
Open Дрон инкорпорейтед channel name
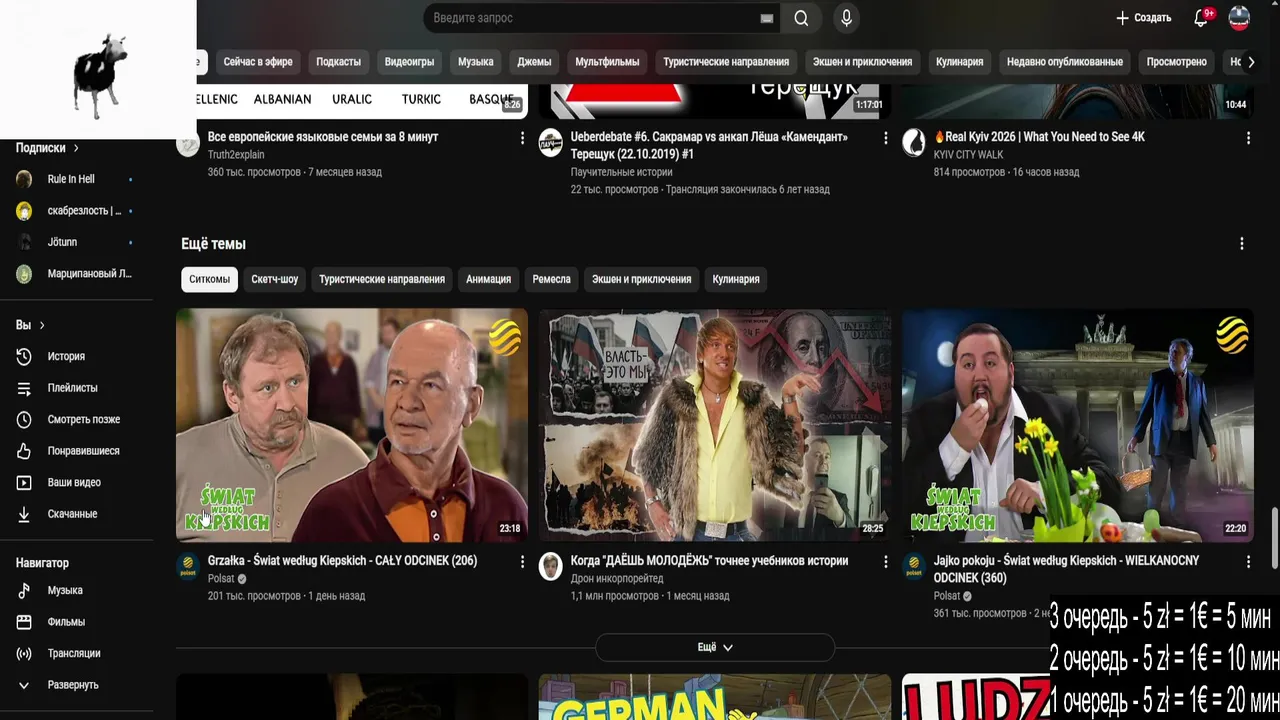click(616, 578)
